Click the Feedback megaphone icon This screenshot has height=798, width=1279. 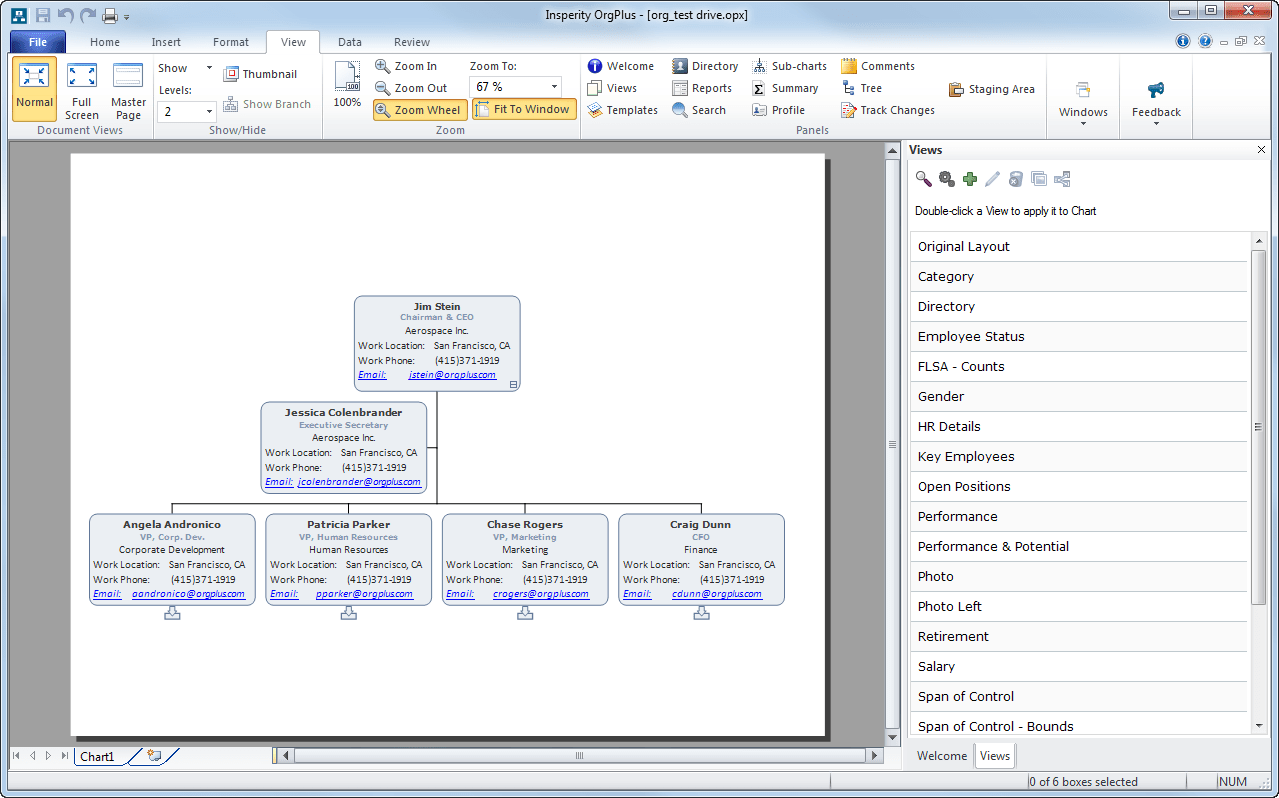tap(1156, 90)
